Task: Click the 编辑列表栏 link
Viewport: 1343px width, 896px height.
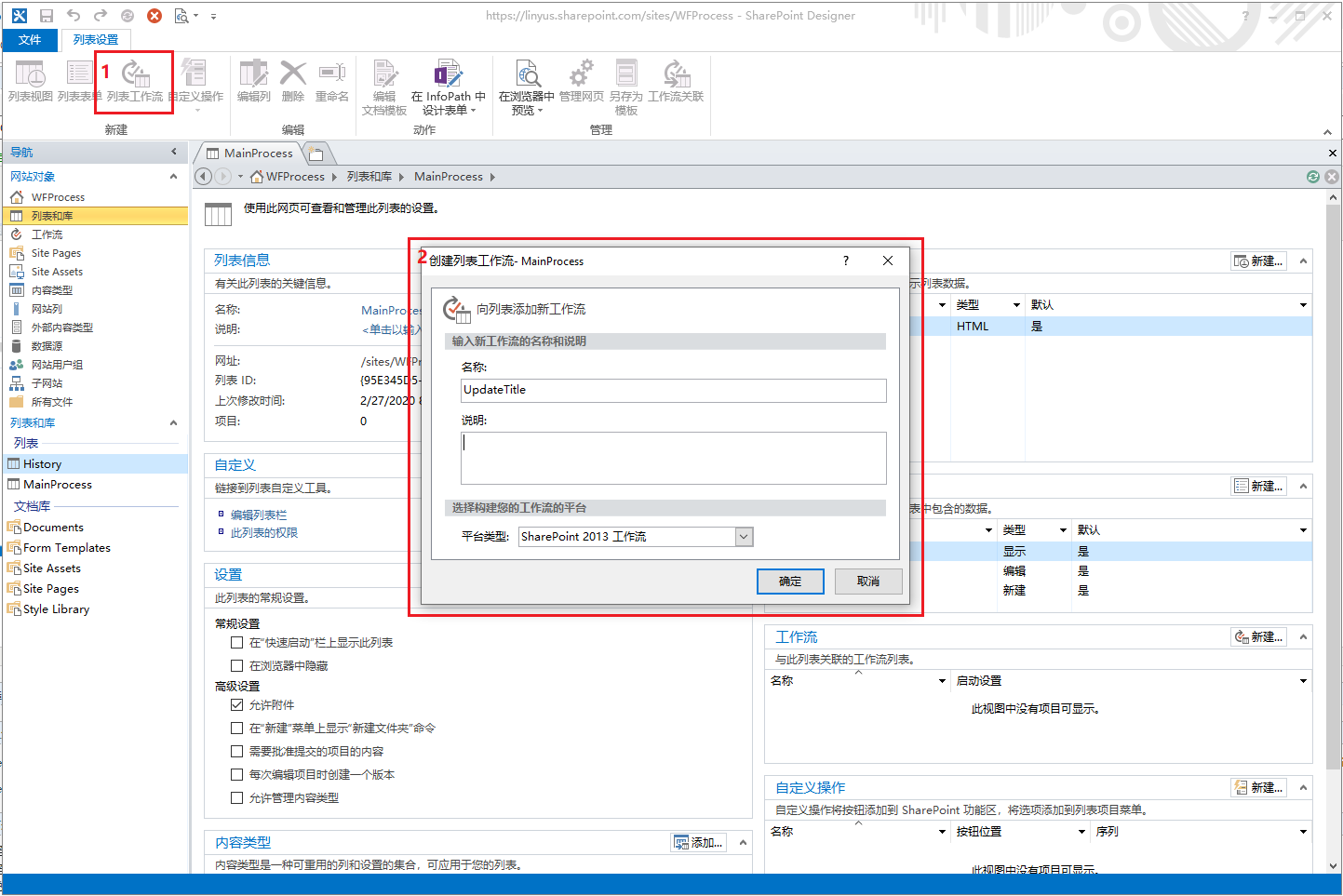Action: [259, 515]
